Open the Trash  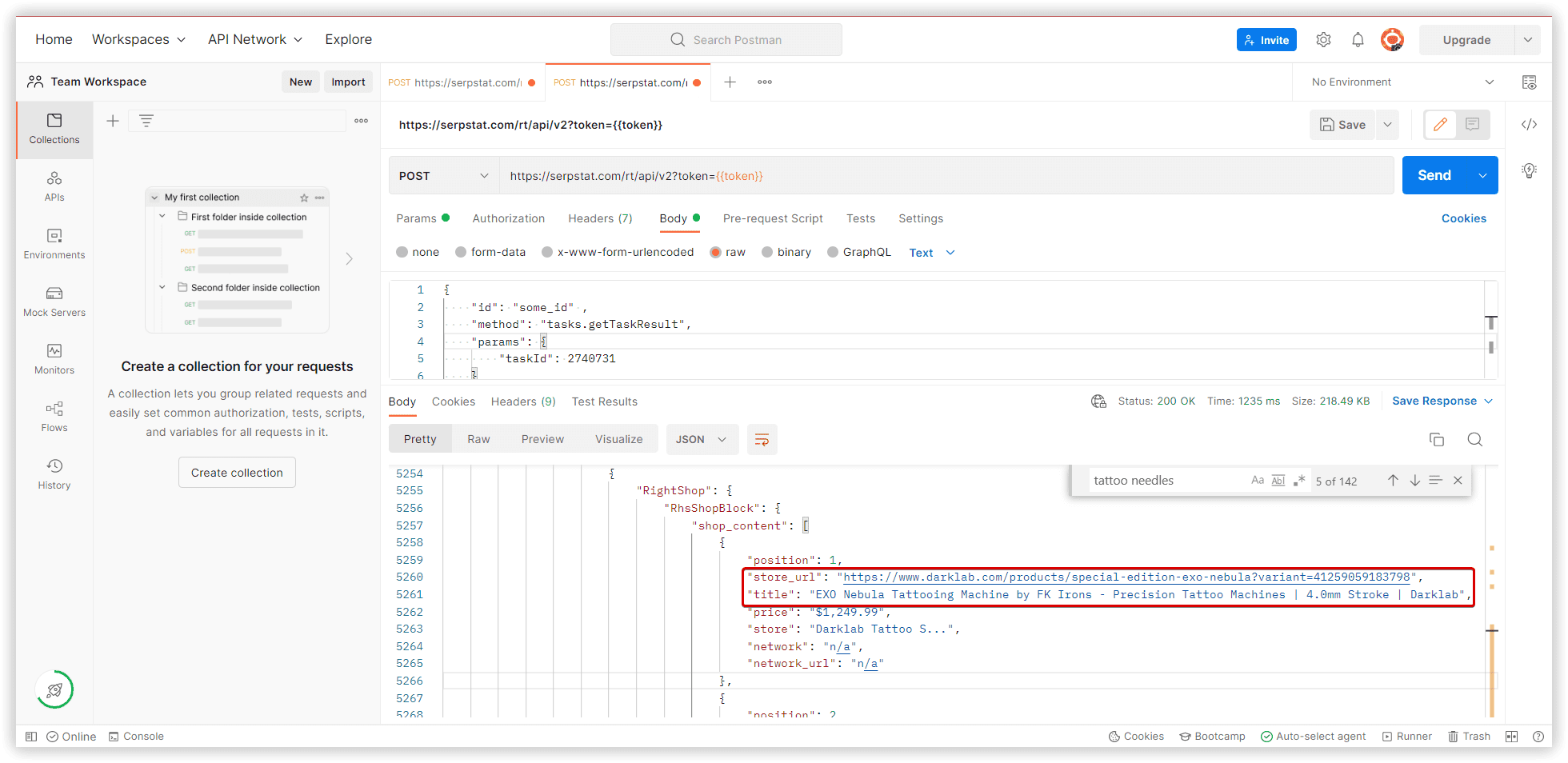pyautogui.click(x=1469, y=736)
